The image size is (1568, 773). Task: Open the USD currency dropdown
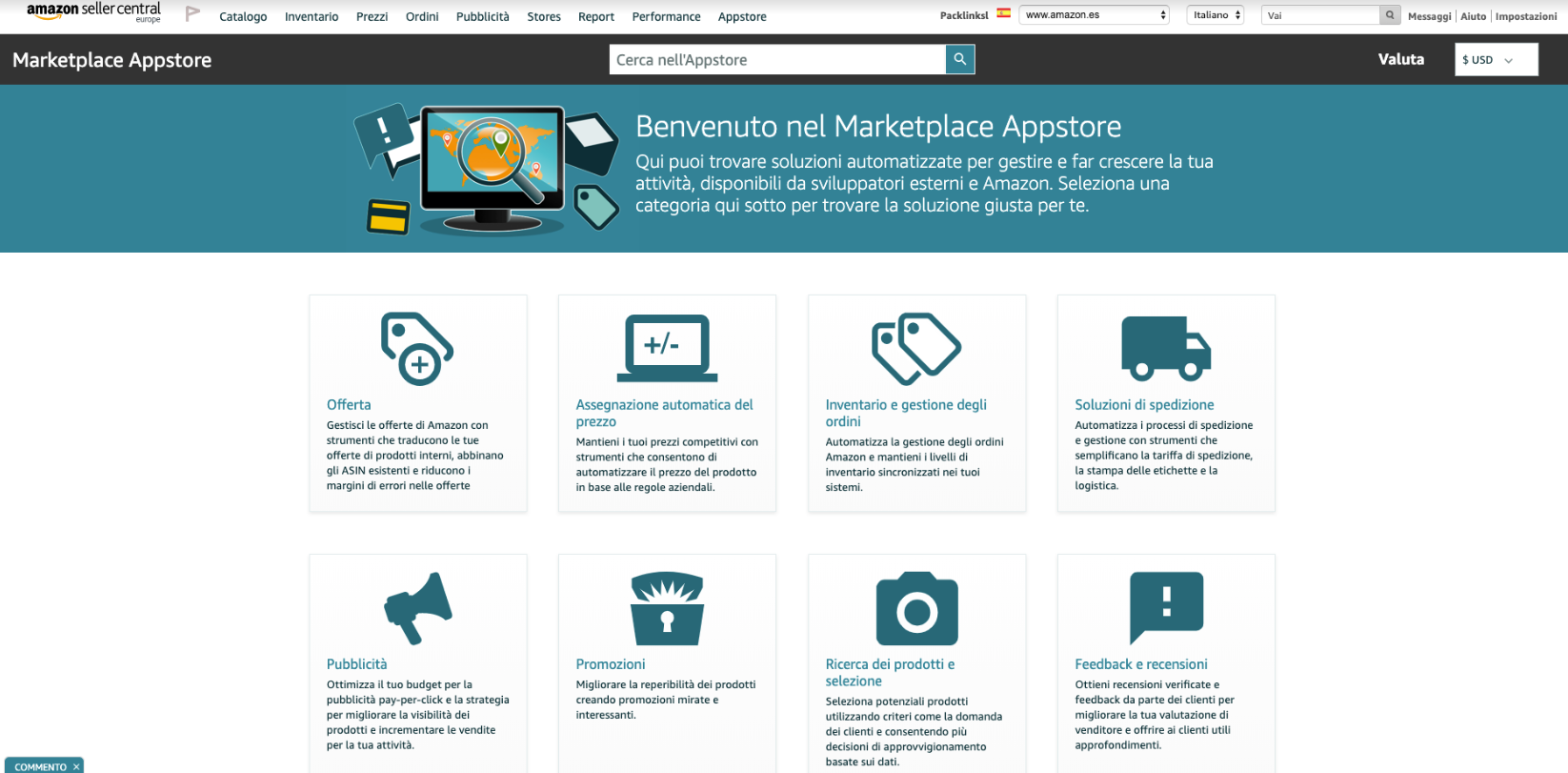click(x=1496, y=60)
